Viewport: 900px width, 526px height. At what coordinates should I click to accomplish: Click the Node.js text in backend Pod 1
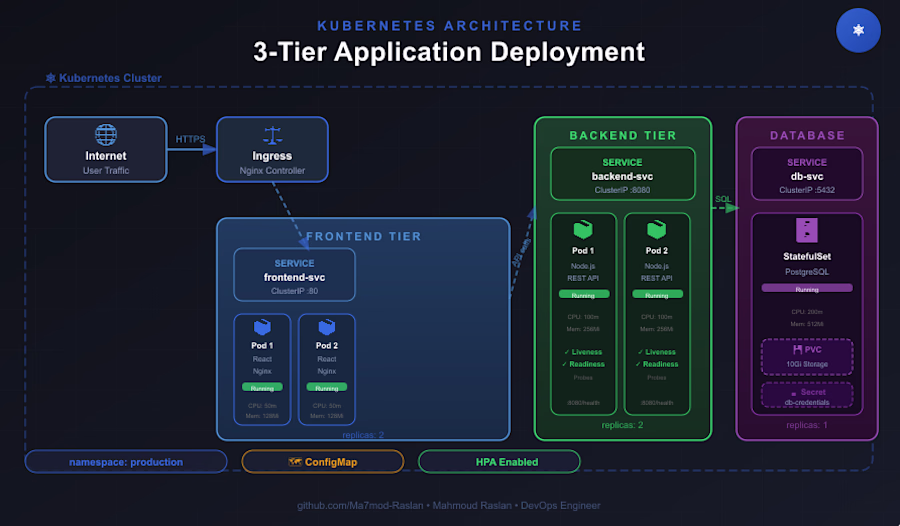583,266
